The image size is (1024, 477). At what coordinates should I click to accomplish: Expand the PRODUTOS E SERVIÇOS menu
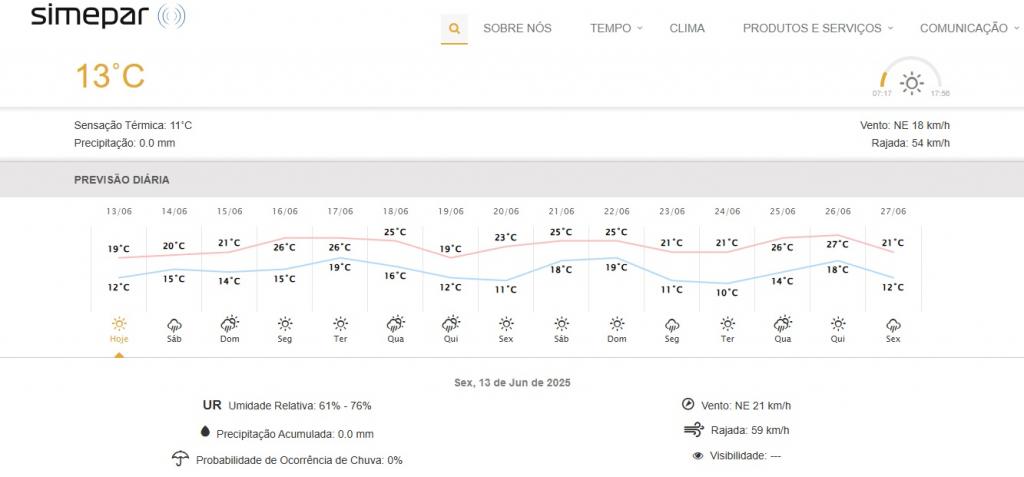point(817,29)
